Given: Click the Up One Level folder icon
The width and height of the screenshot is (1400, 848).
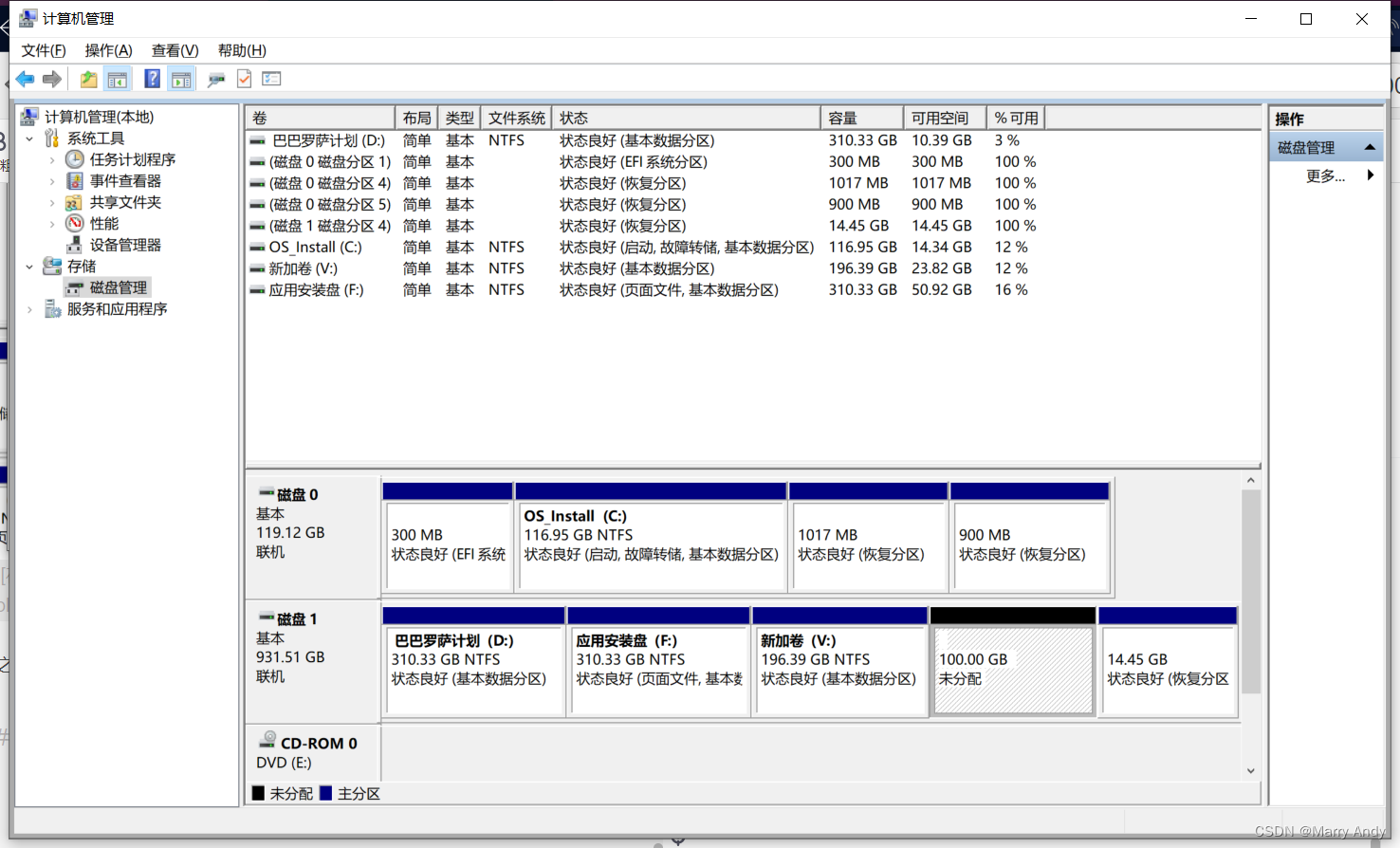Looking at the screenshot, I should click(x=88, y=80).
